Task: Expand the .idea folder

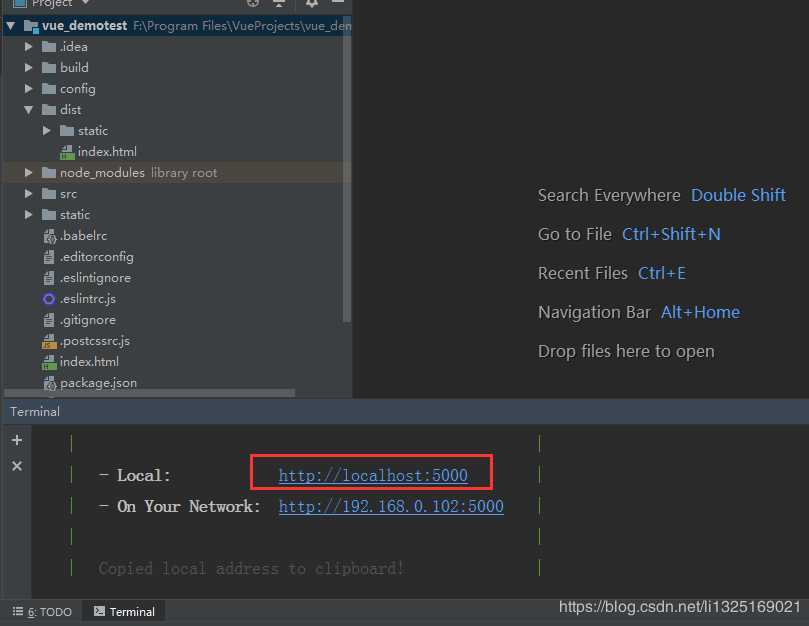Action: 29,46
